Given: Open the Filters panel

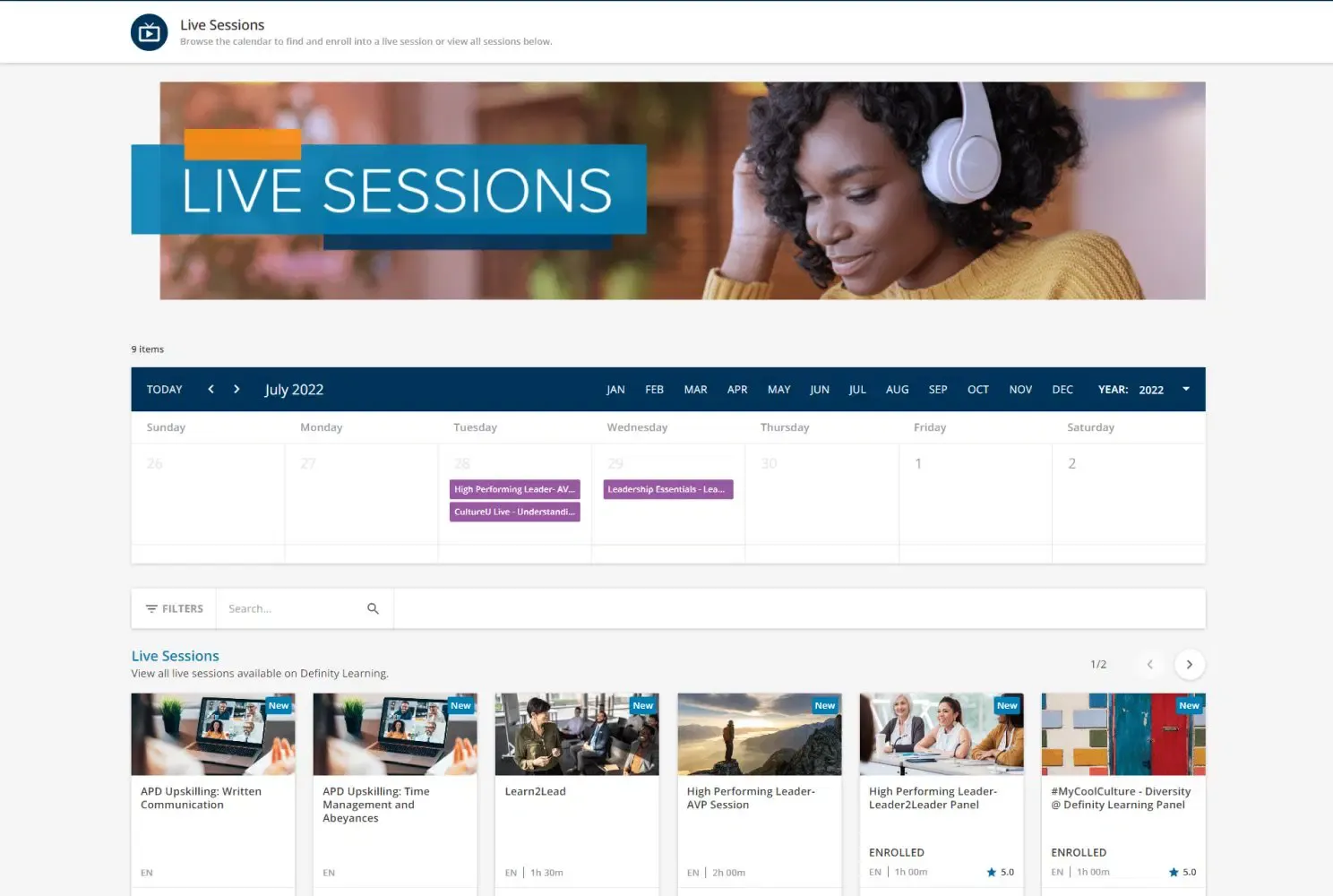Looking at the screenshot, I should (175, 608).
